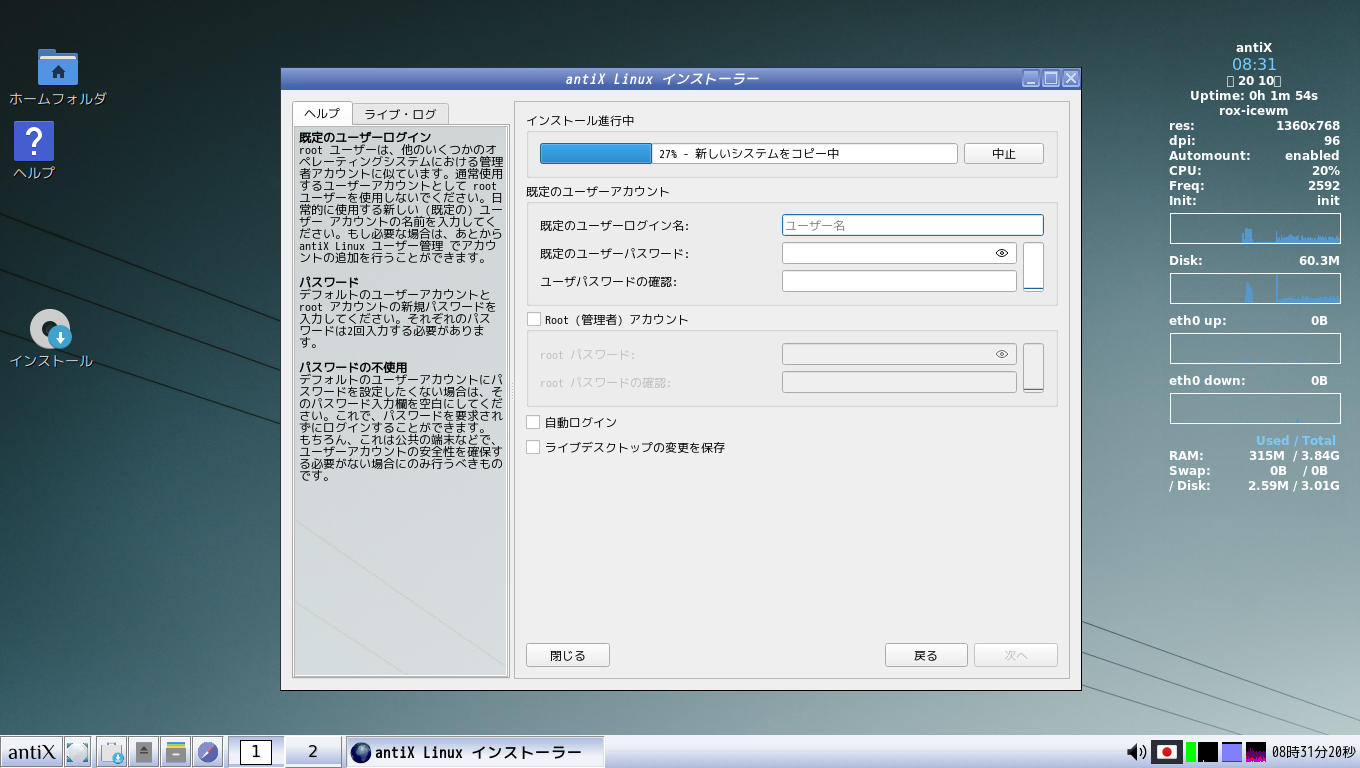This screenshot has height=768, width=1360.
Task: Open the file manager taskbar icon
Action: 176,752
